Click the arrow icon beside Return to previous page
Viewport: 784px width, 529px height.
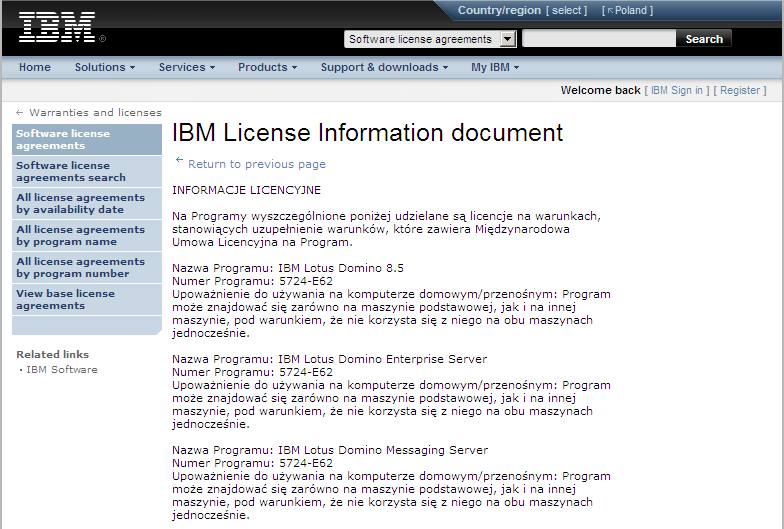click(179, 160)
